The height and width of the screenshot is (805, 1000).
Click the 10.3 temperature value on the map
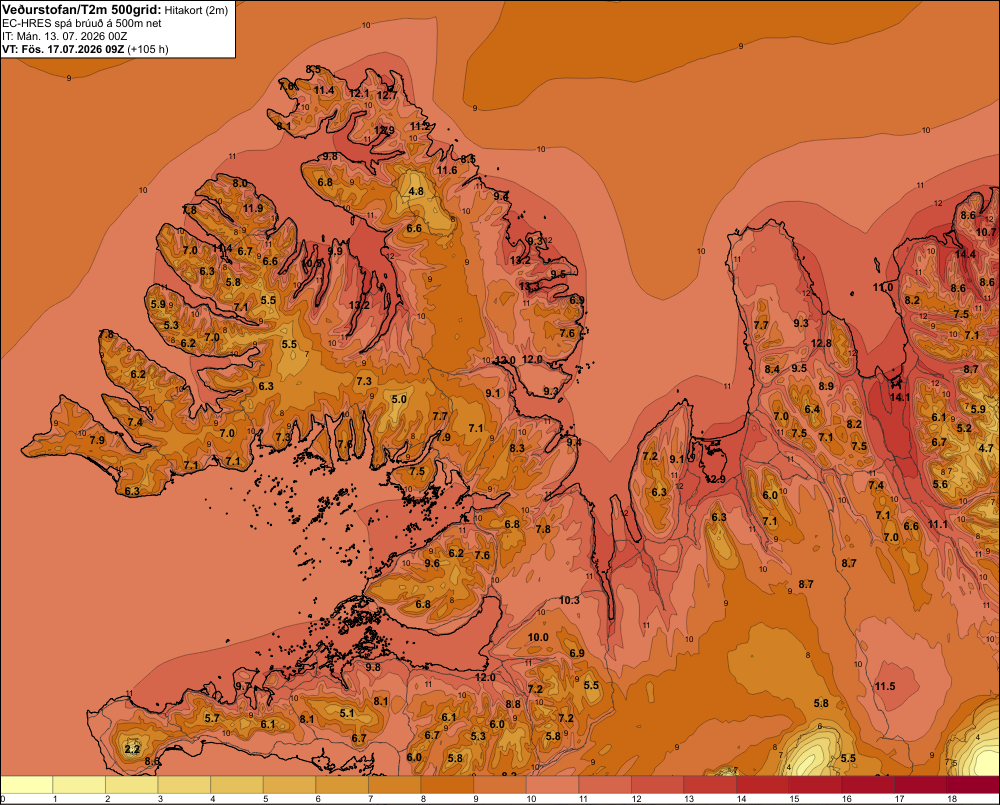tap(570, 600)
